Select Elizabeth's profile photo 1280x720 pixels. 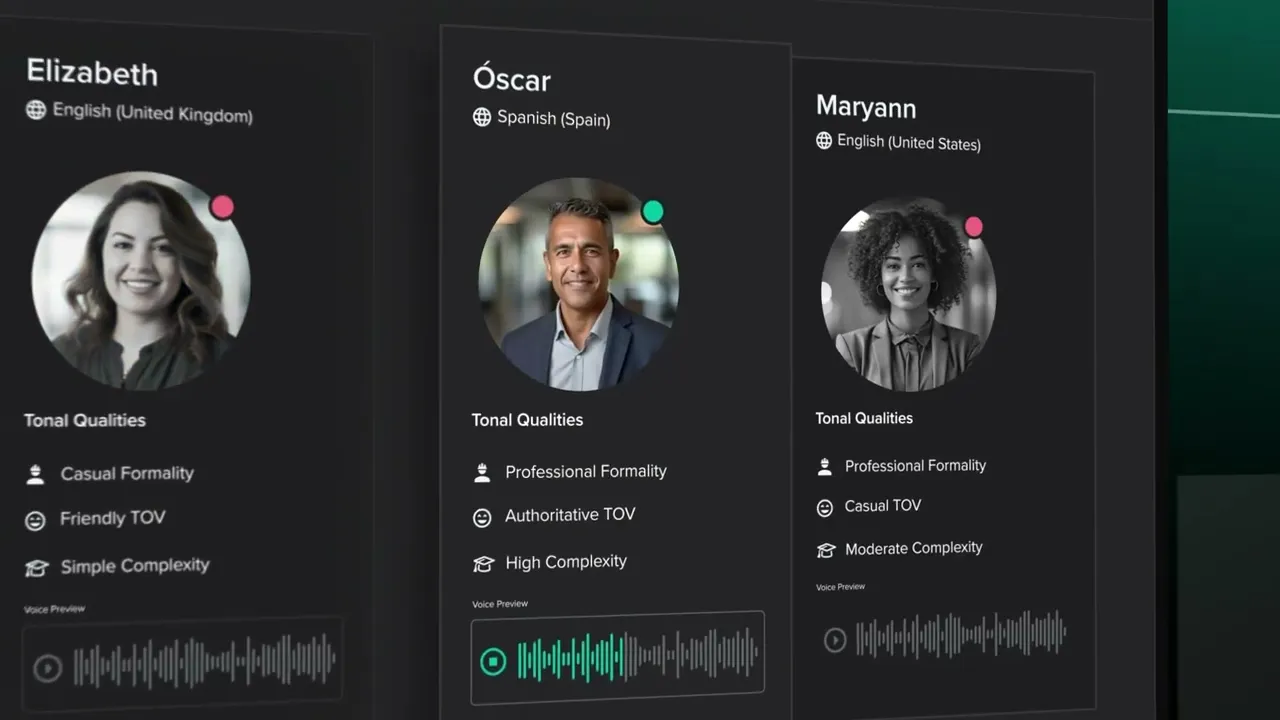coord(141,281)
